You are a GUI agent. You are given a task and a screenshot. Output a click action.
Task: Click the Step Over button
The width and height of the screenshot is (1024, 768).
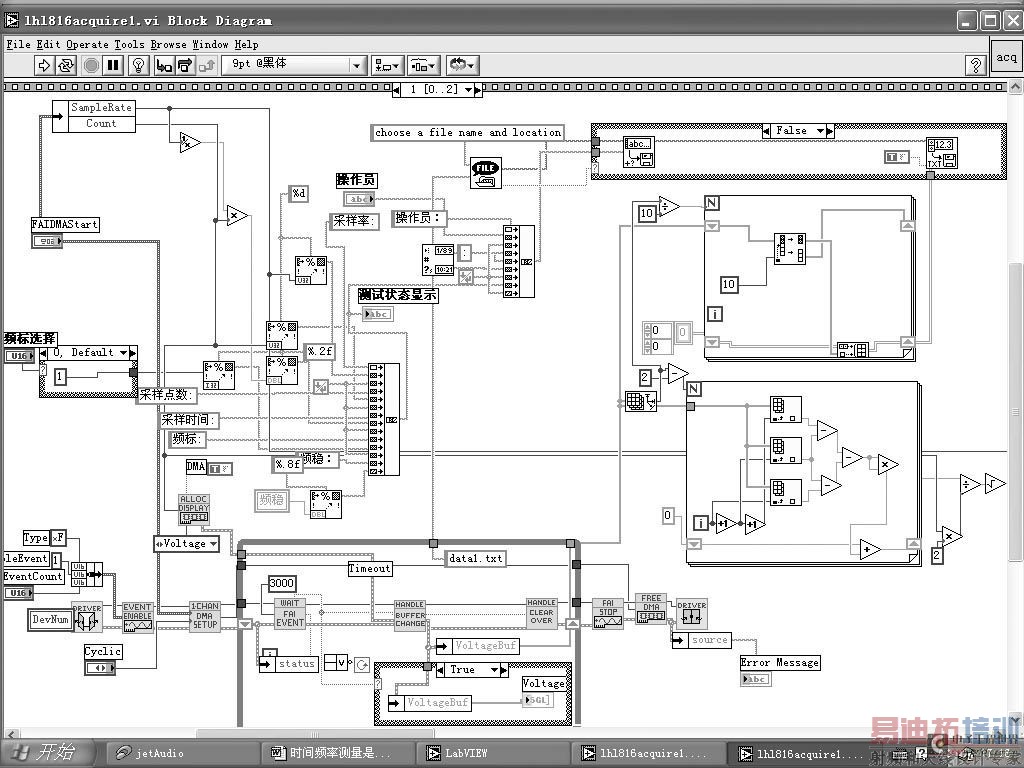(x=185, y=65)
